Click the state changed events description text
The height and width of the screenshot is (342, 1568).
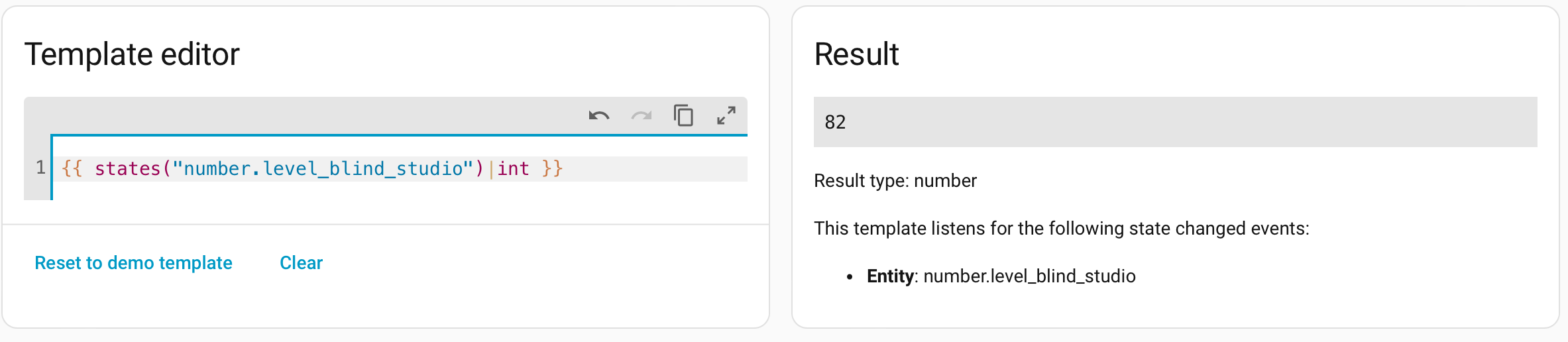1061,229
